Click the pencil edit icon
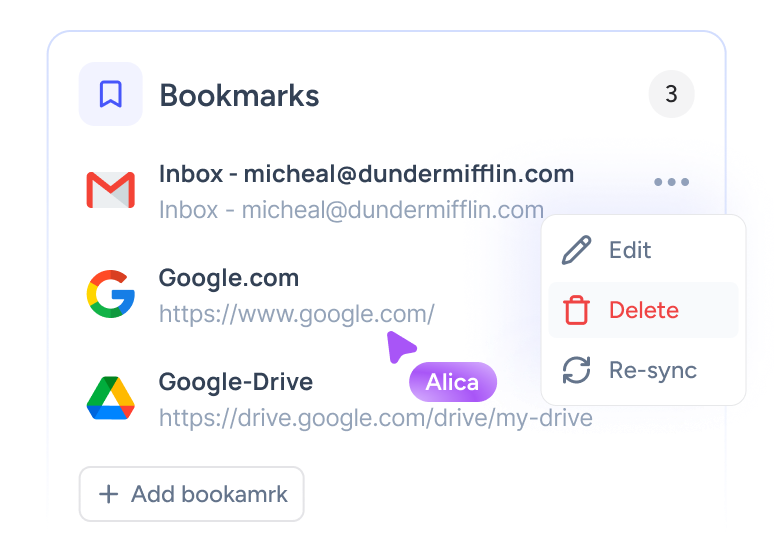 577,250
